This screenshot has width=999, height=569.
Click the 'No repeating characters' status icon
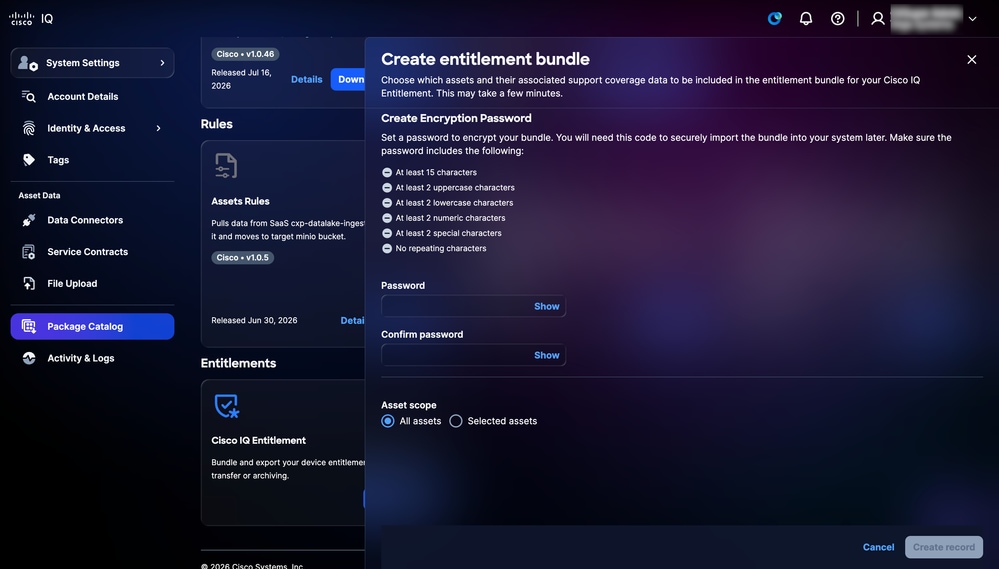coord(387,248)
